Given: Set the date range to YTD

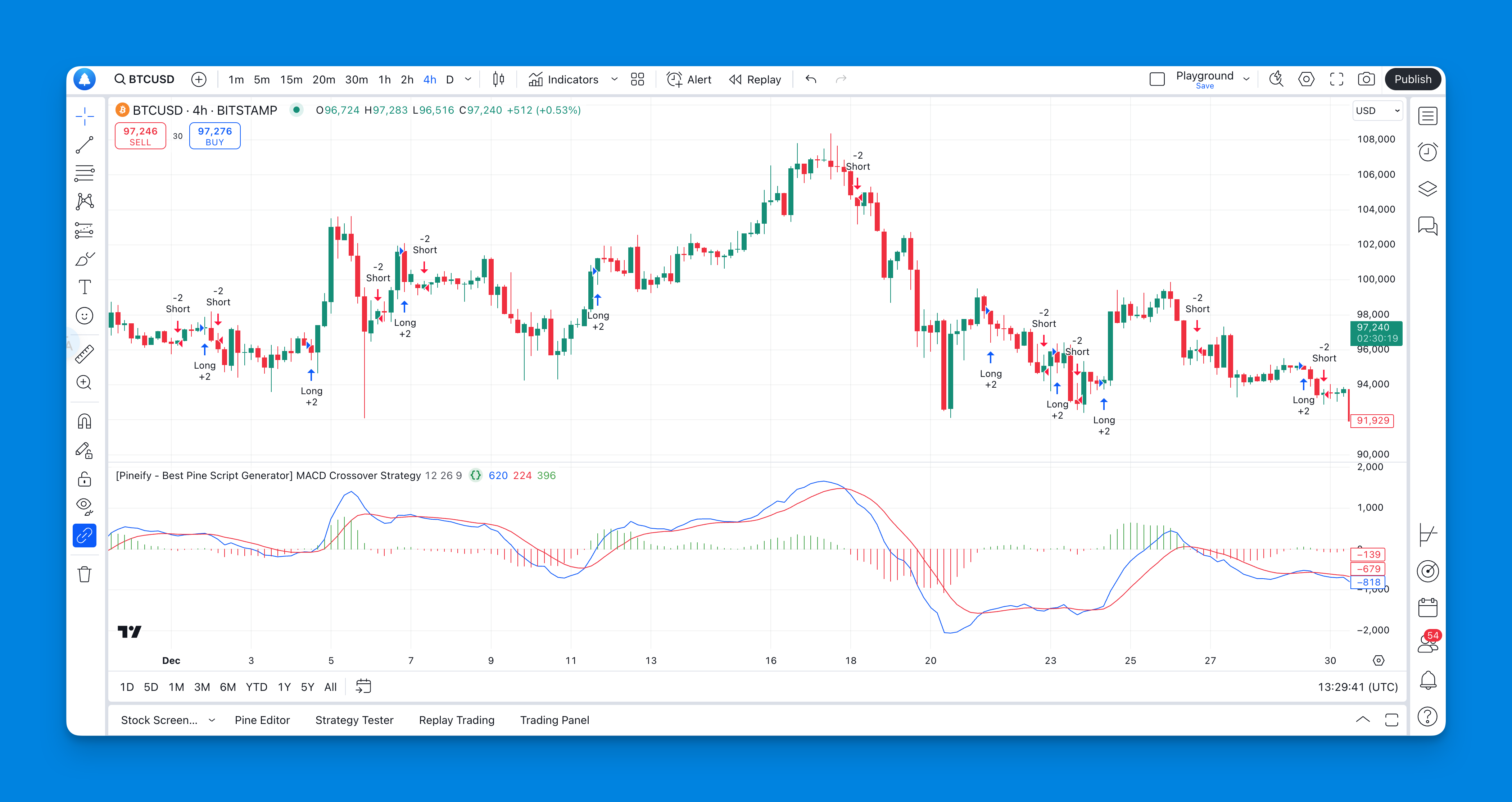Looking at the screenshot, I should (x=257, y=687).
